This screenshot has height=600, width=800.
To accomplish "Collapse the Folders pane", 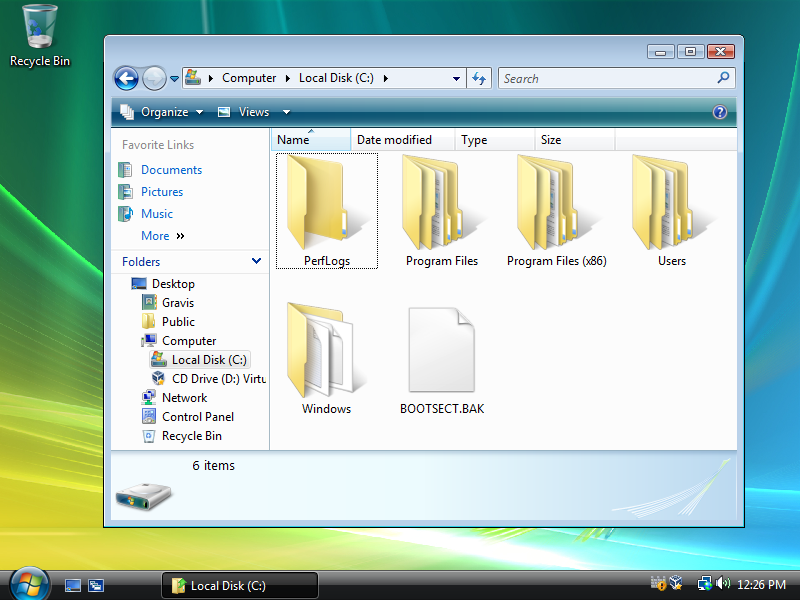I will coord(256,261).
